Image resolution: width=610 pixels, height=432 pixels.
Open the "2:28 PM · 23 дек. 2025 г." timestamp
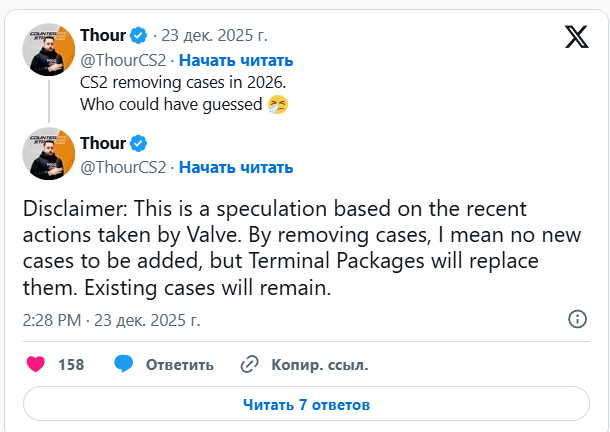click(112, 321)
